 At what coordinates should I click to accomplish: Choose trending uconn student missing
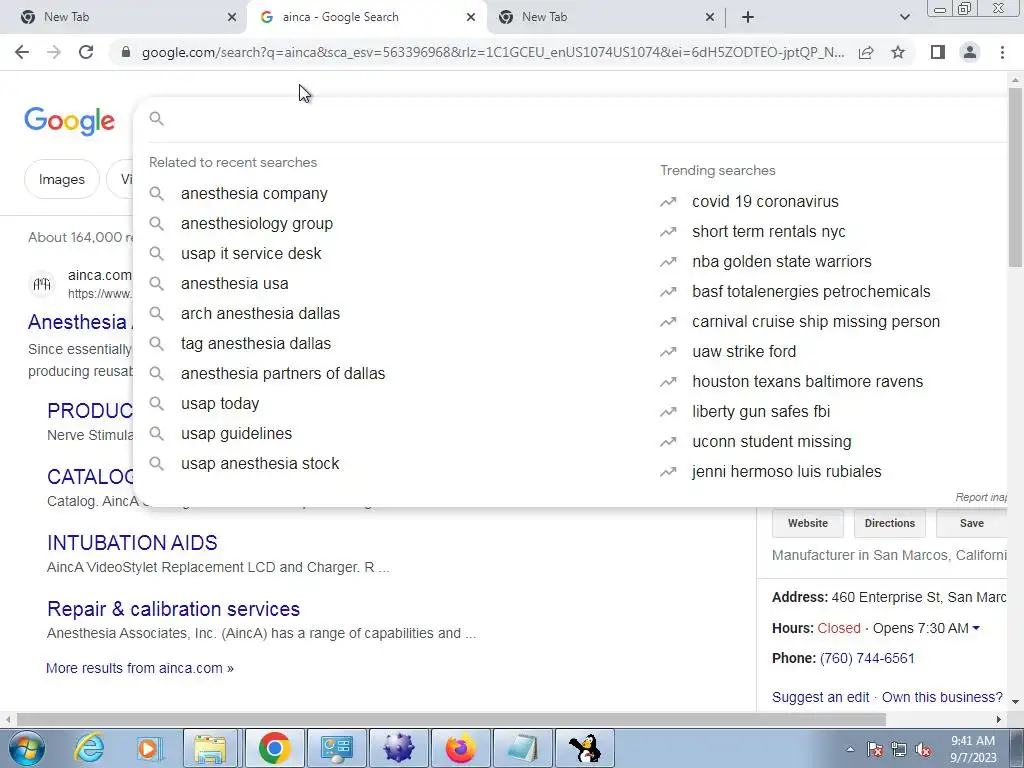tap(772, 442)
